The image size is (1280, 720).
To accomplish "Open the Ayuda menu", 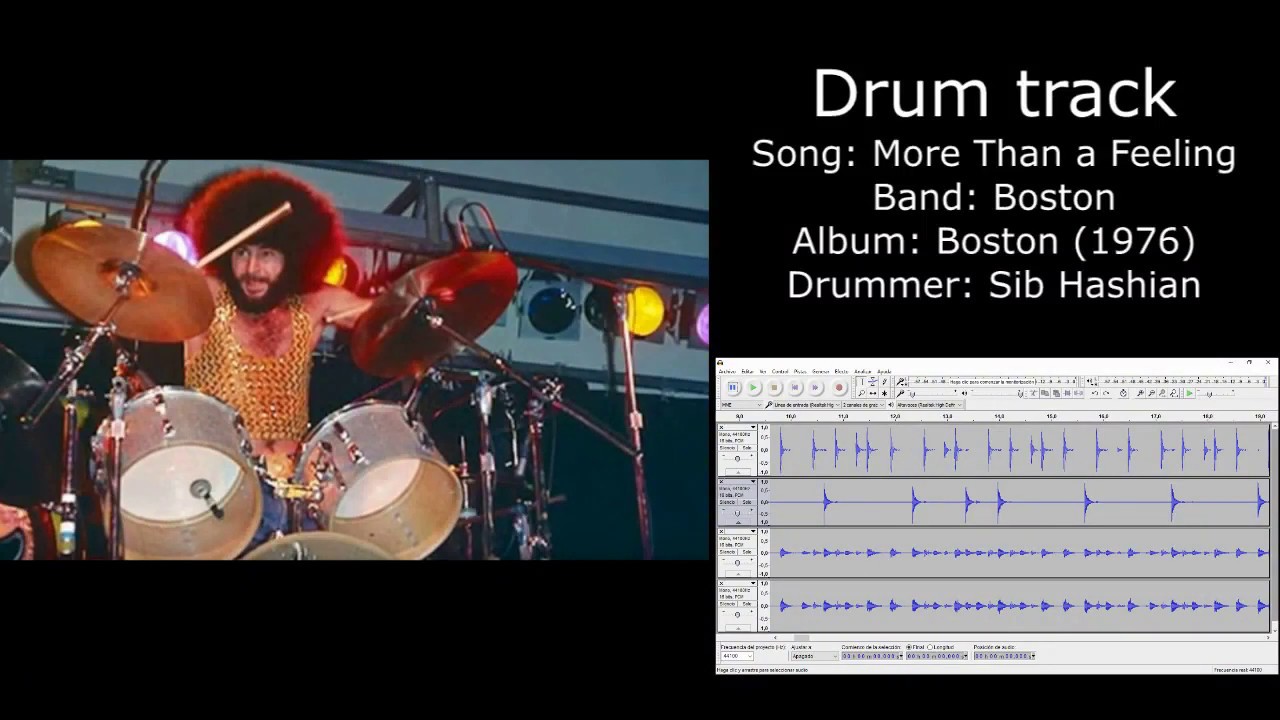I will 885,371.
